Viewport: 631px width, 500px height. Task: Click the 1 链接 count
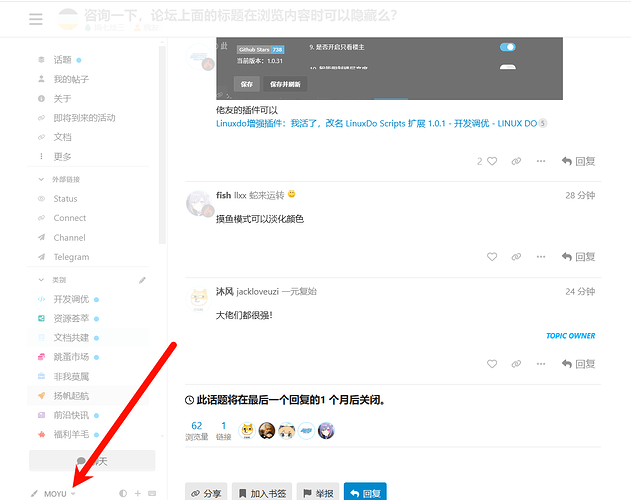pos(224,431)
